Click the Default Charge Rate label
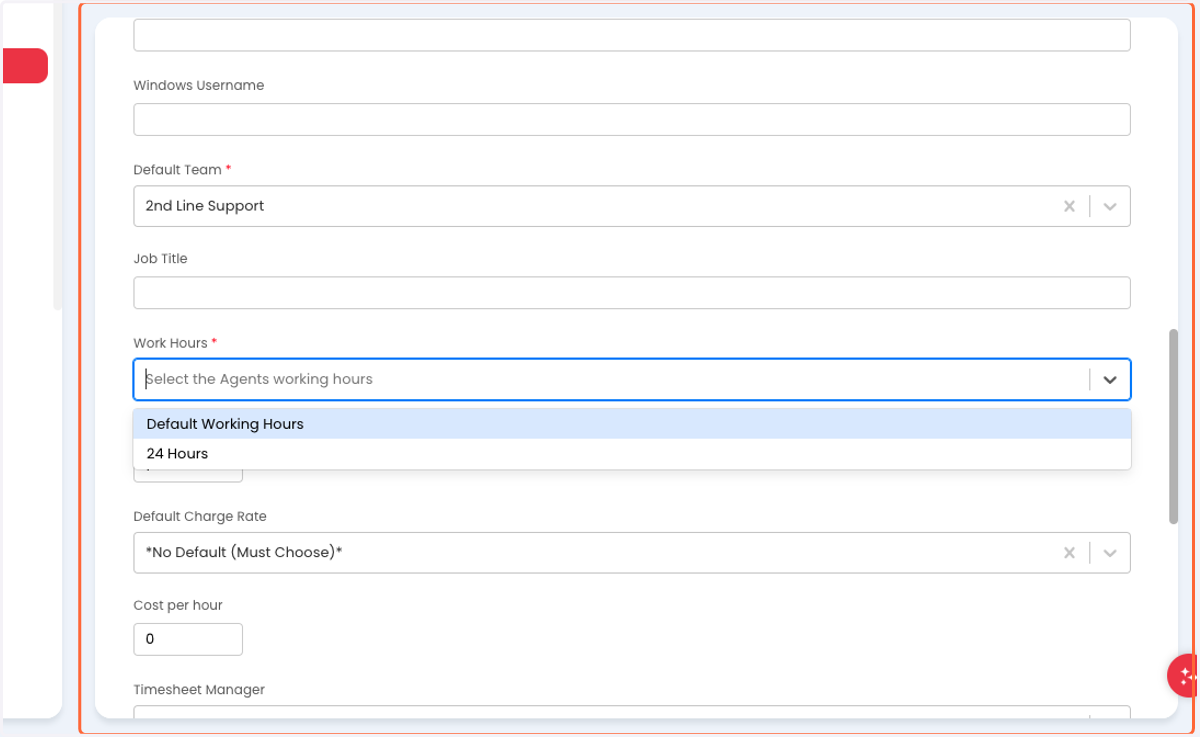1200x737 pixels. point(200,517)
